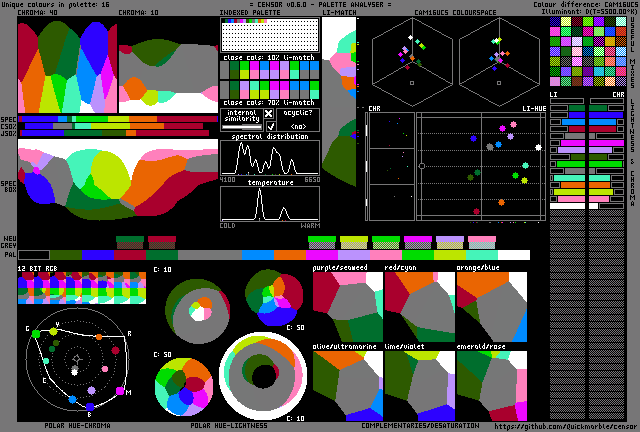Click the grey dot in the LI-HUE scatter
The height and width of the screenshot is (432, 640).
click(x=490, y=147)
